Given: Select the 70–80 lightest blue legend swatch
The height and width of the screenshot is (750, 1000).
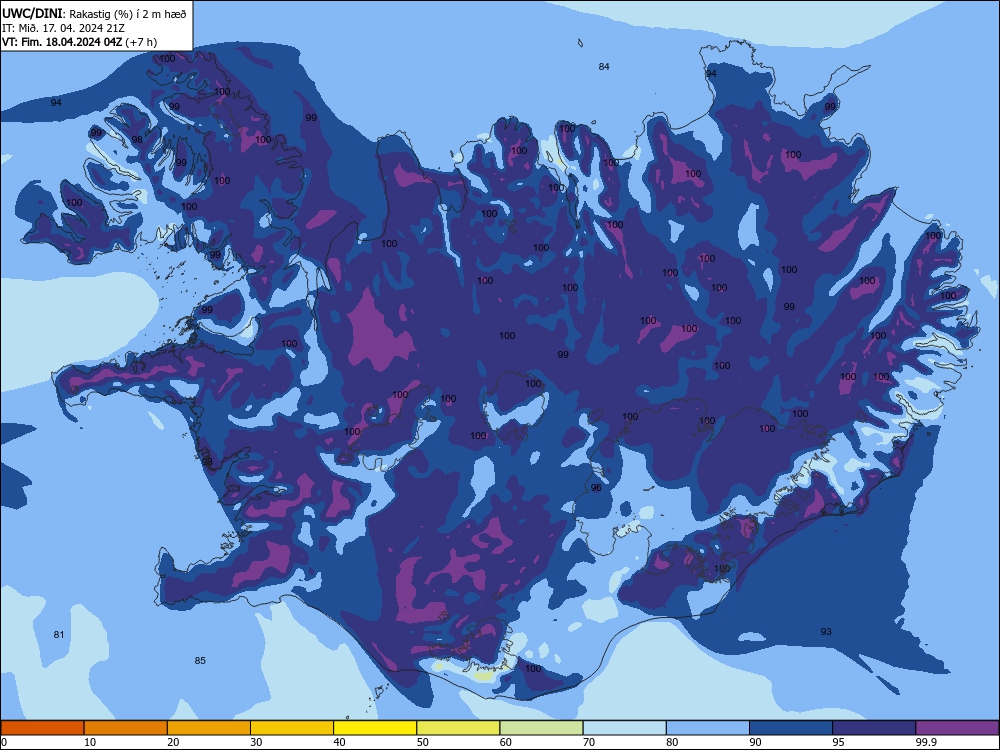Looking at the screenshot, I should click(625, 728).
